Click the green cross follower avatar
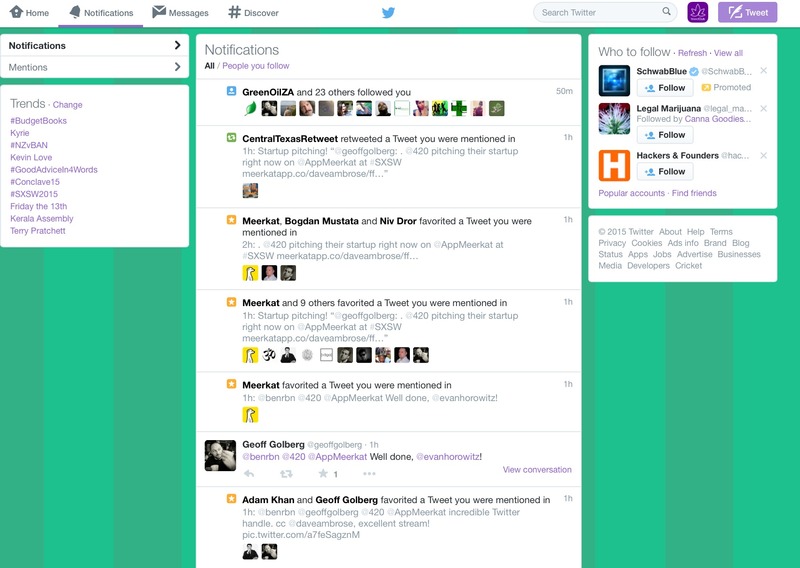Screen dimensions: 800x568 pos(459,108)
